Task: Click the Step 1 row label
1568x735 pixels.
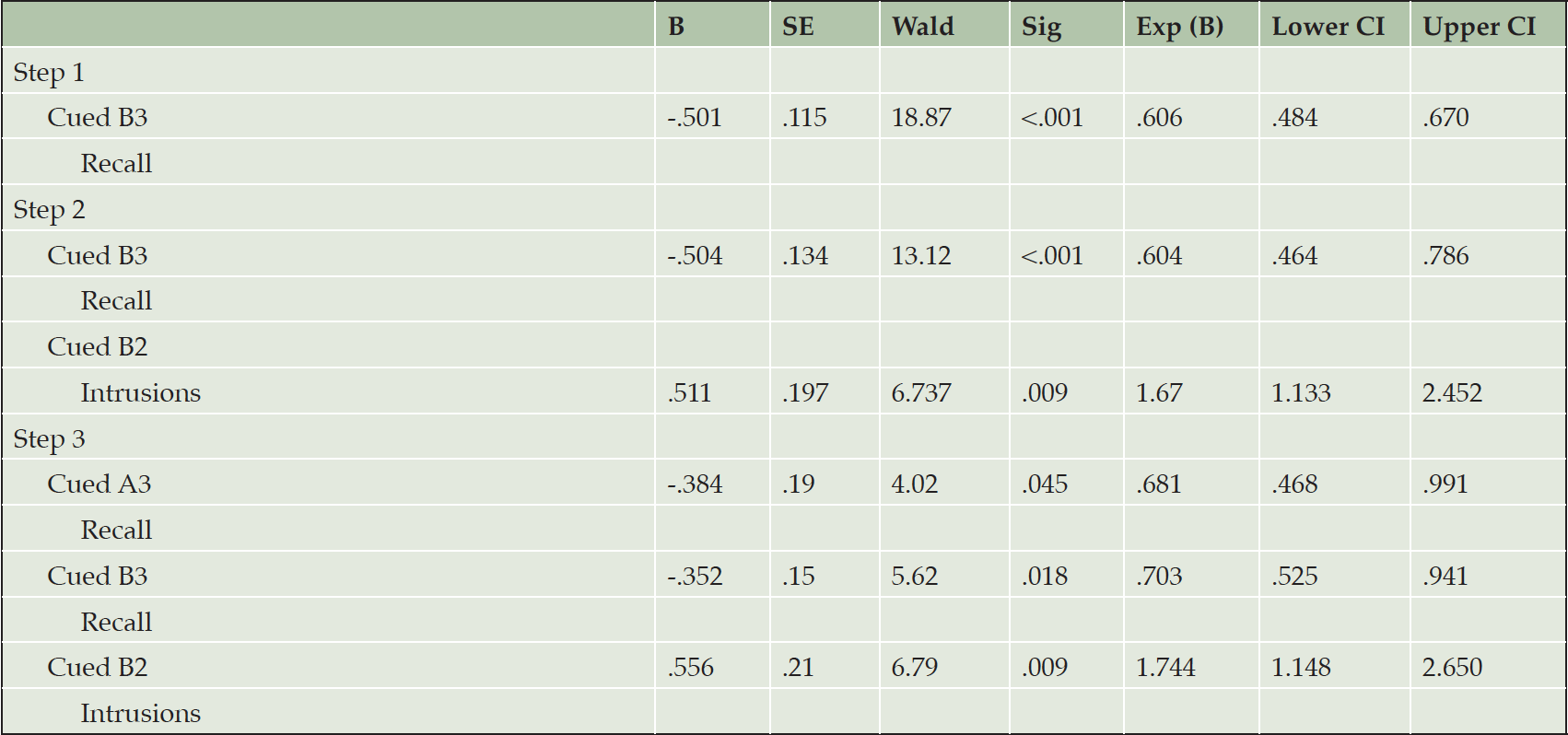Action: pos(49,73)
